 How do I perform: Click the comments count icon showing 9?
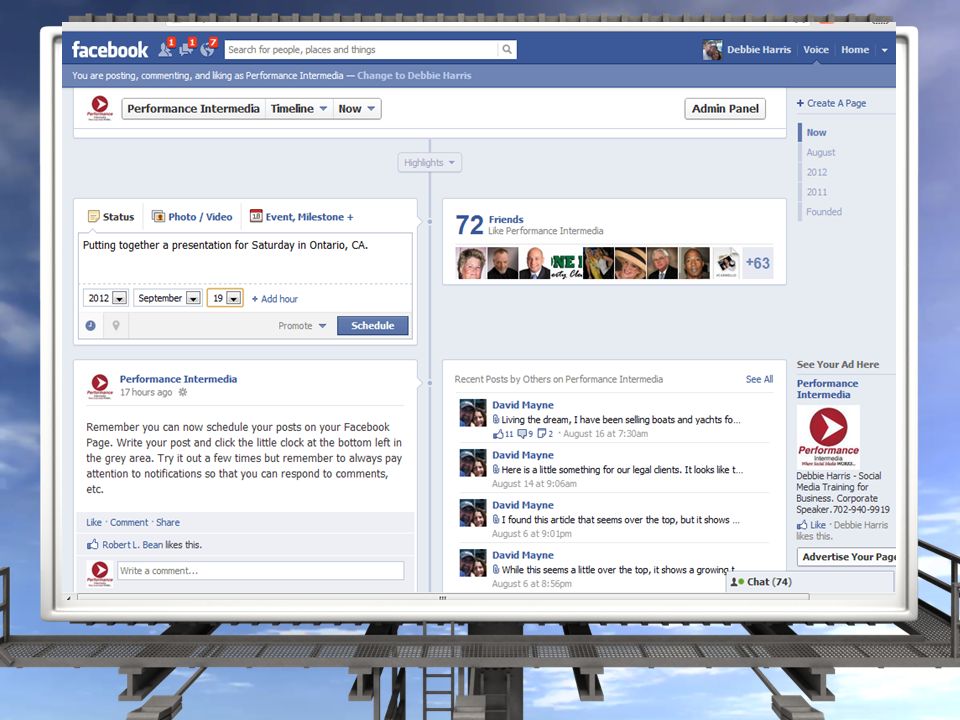coord(522,433)
